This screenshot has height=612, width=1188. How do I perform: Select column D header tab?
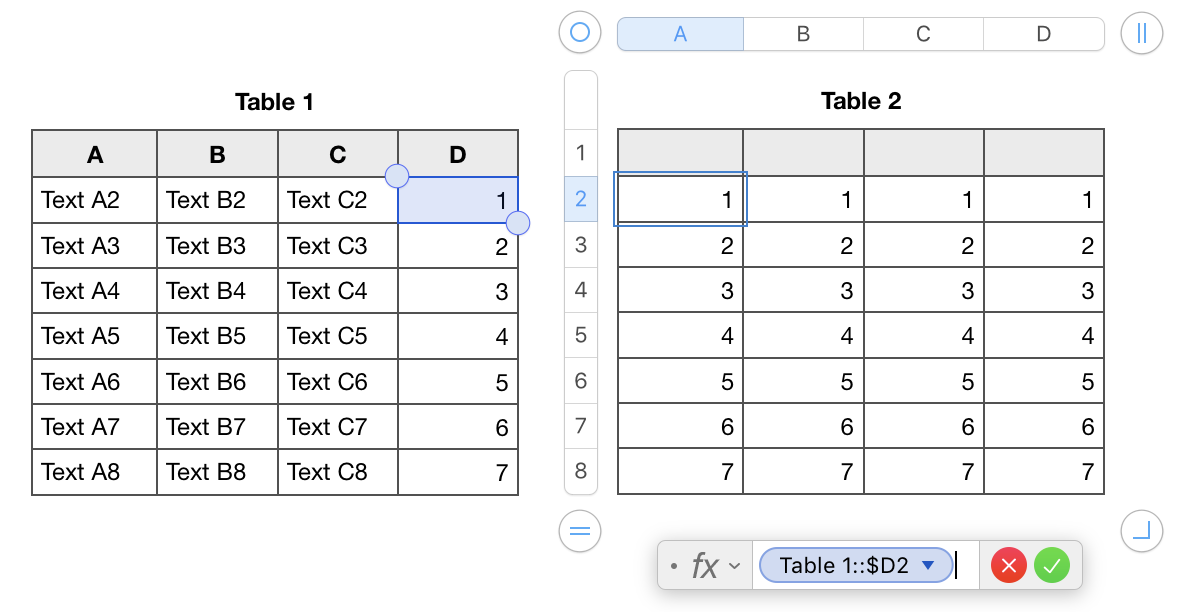[x=1043, y=34]
